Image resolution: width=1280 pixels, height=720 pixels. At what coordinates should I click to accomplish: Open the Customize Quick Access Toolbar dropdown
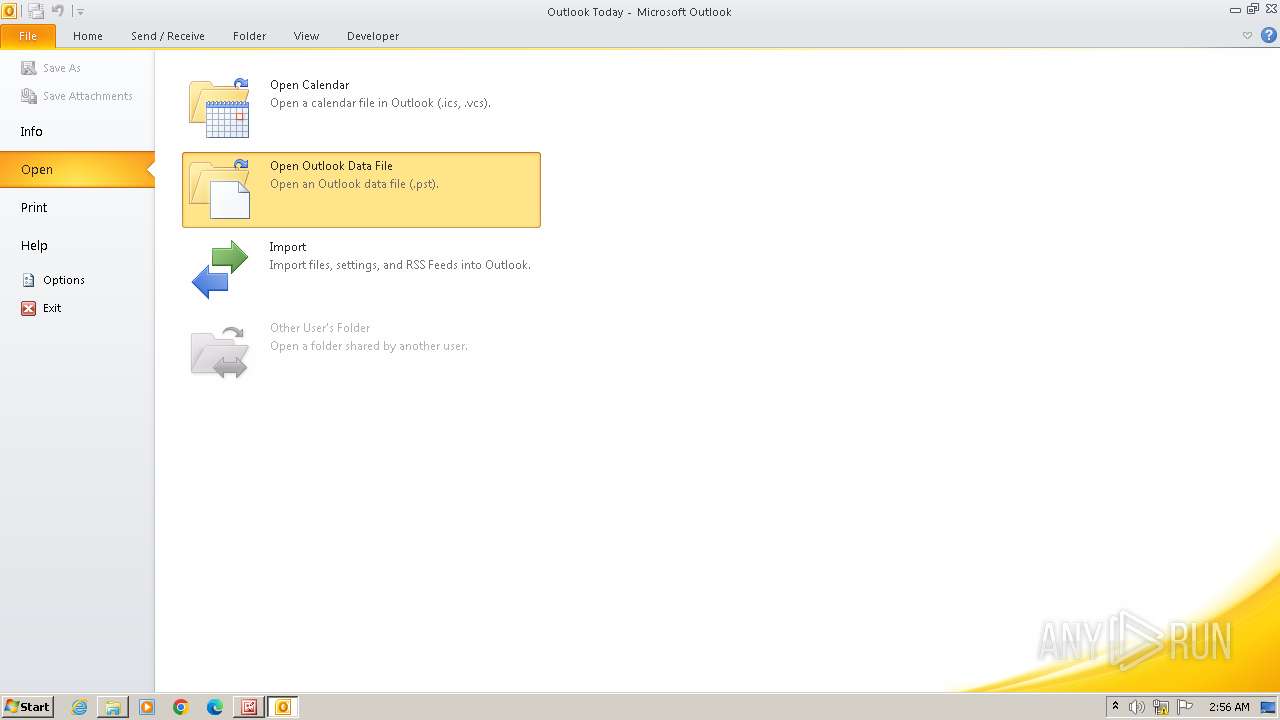click(x=81, y=12)
